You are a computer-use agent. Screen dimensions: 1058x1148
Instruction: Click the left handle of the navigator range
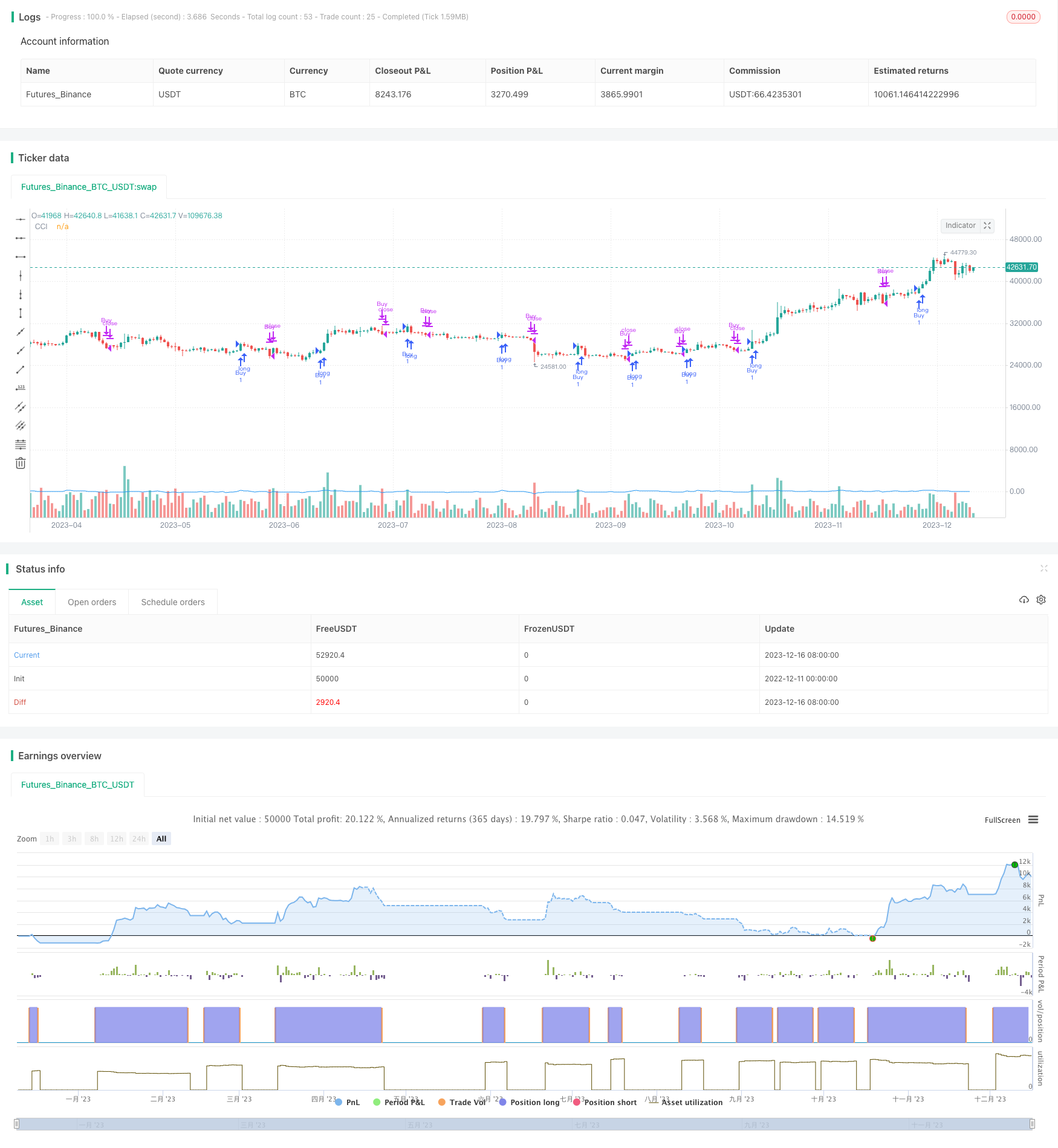(17, 1124)
